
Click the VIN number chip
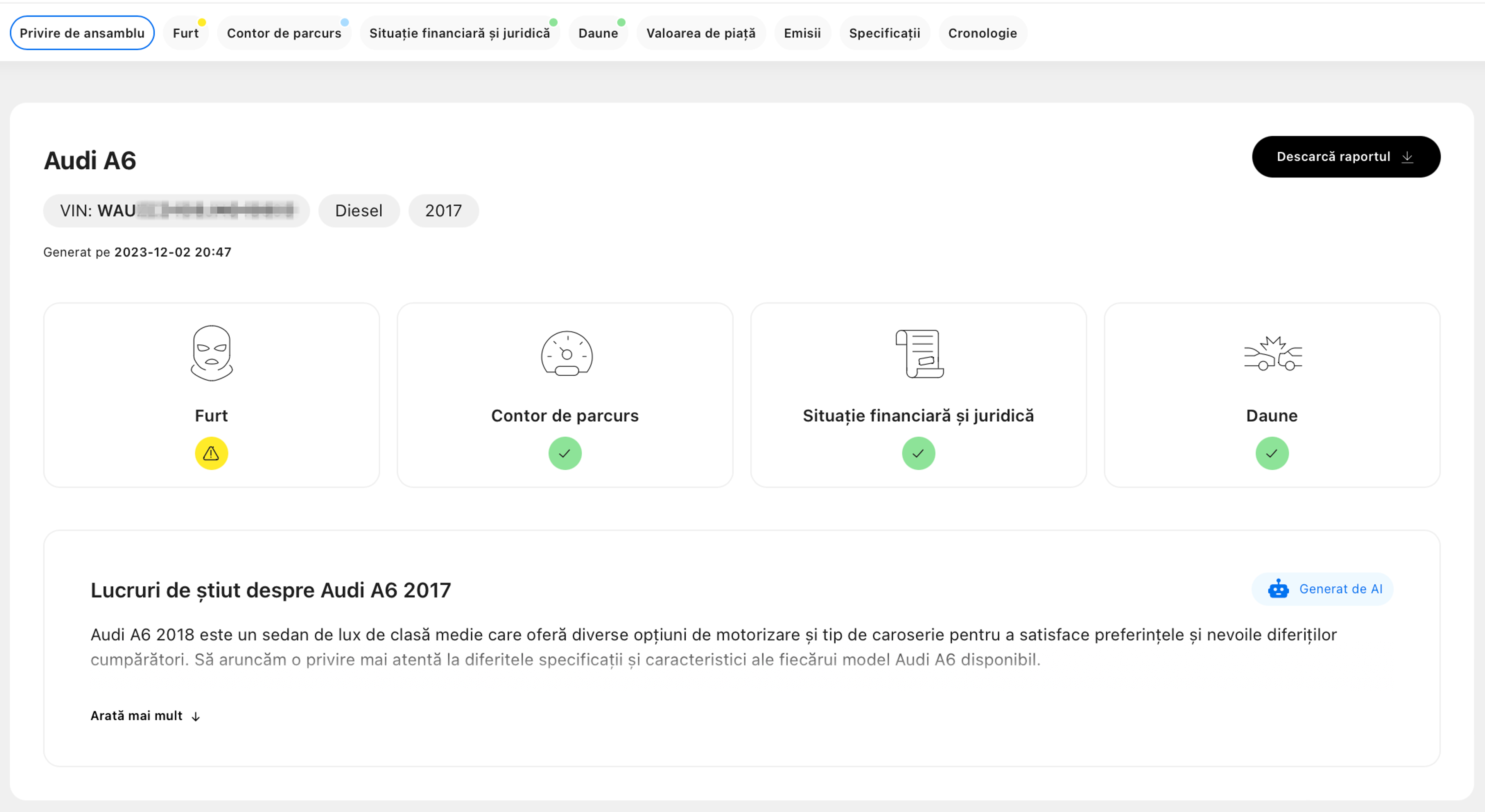tap(176, 211)
